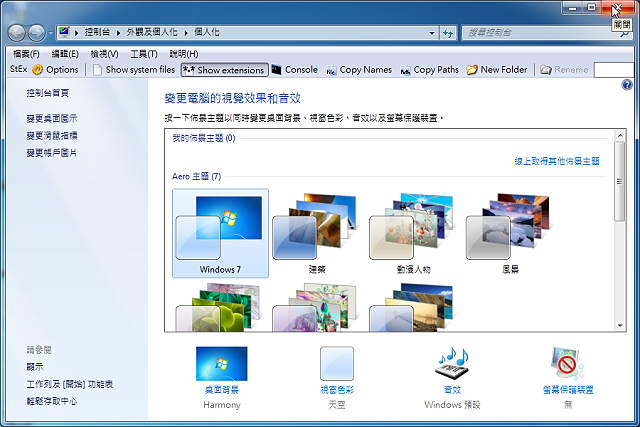Viewport: 640px width, 427px height.
Task: Maximize the personalization window
Action: (591, 7)
